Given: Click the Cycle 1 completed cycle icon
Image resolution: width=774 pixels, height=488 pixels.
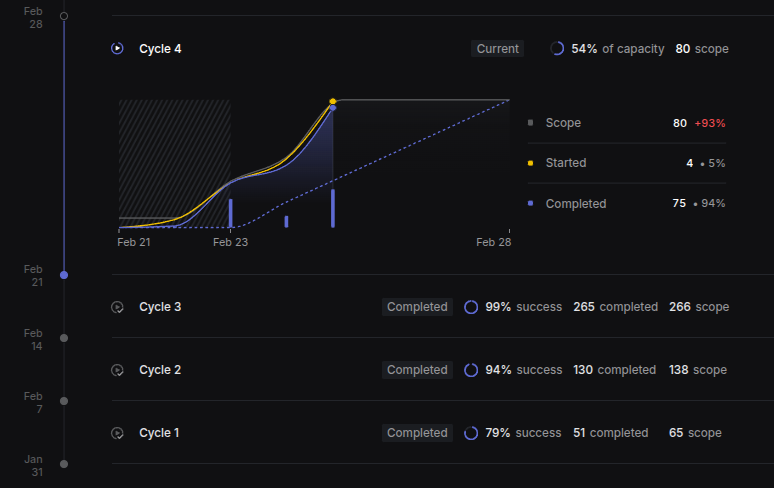Looking at the screenshot, I should tap(117, 433).
